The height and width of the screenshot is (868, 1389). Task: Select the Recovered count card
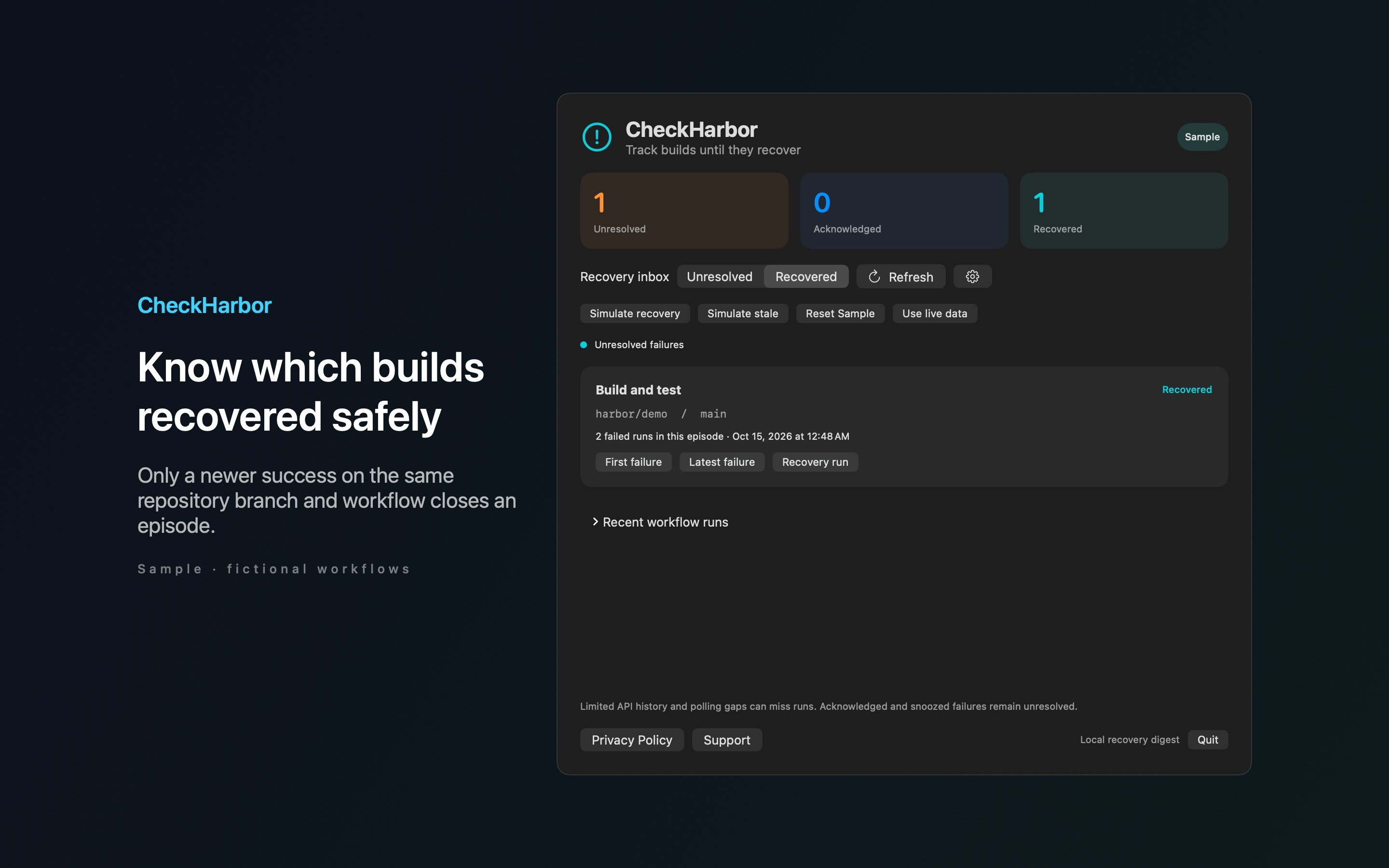[1124, 211]
